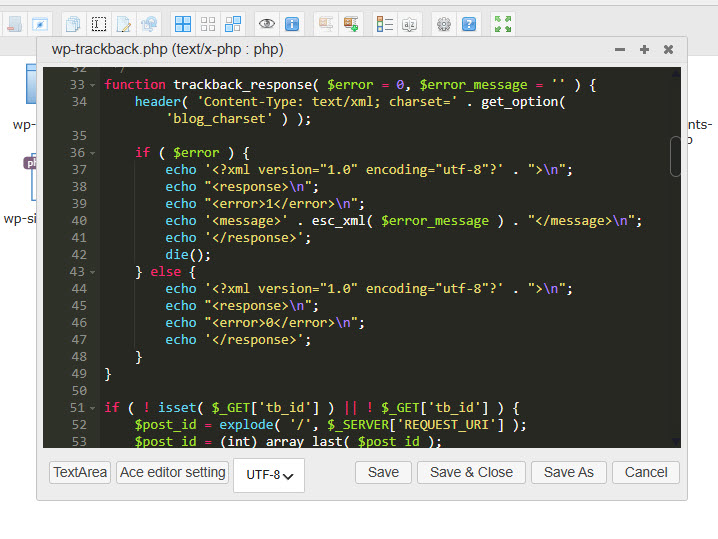This screenshot has width=718, height=539.
Task: Click the isset( call on line 51
Action: pyautogui.click(x=181, y=408)
